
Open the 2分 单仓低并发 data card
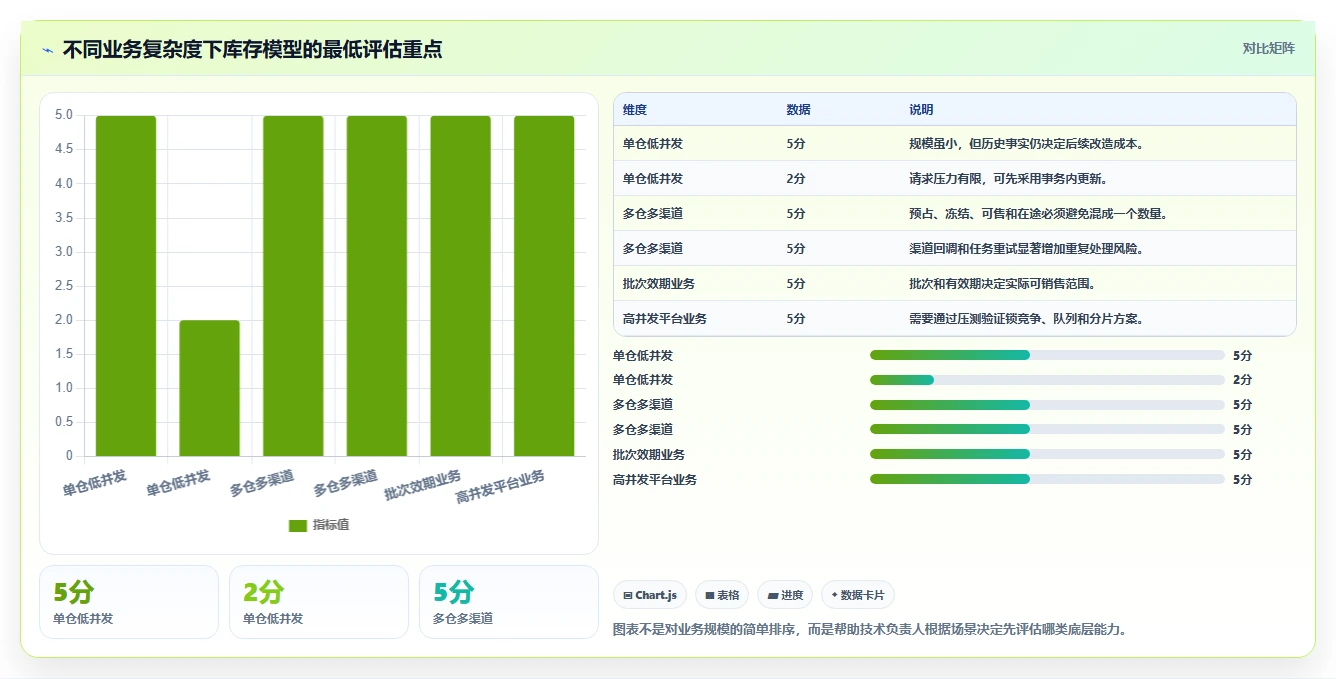(319, 602)
